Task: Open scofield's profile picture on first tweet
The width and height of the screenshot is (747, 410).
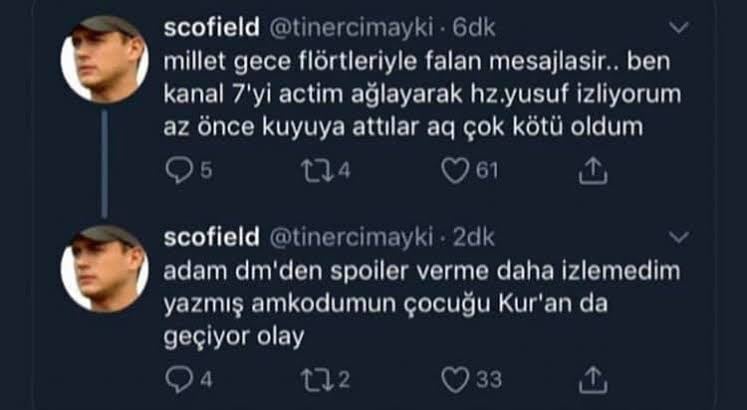Action: 104,58
